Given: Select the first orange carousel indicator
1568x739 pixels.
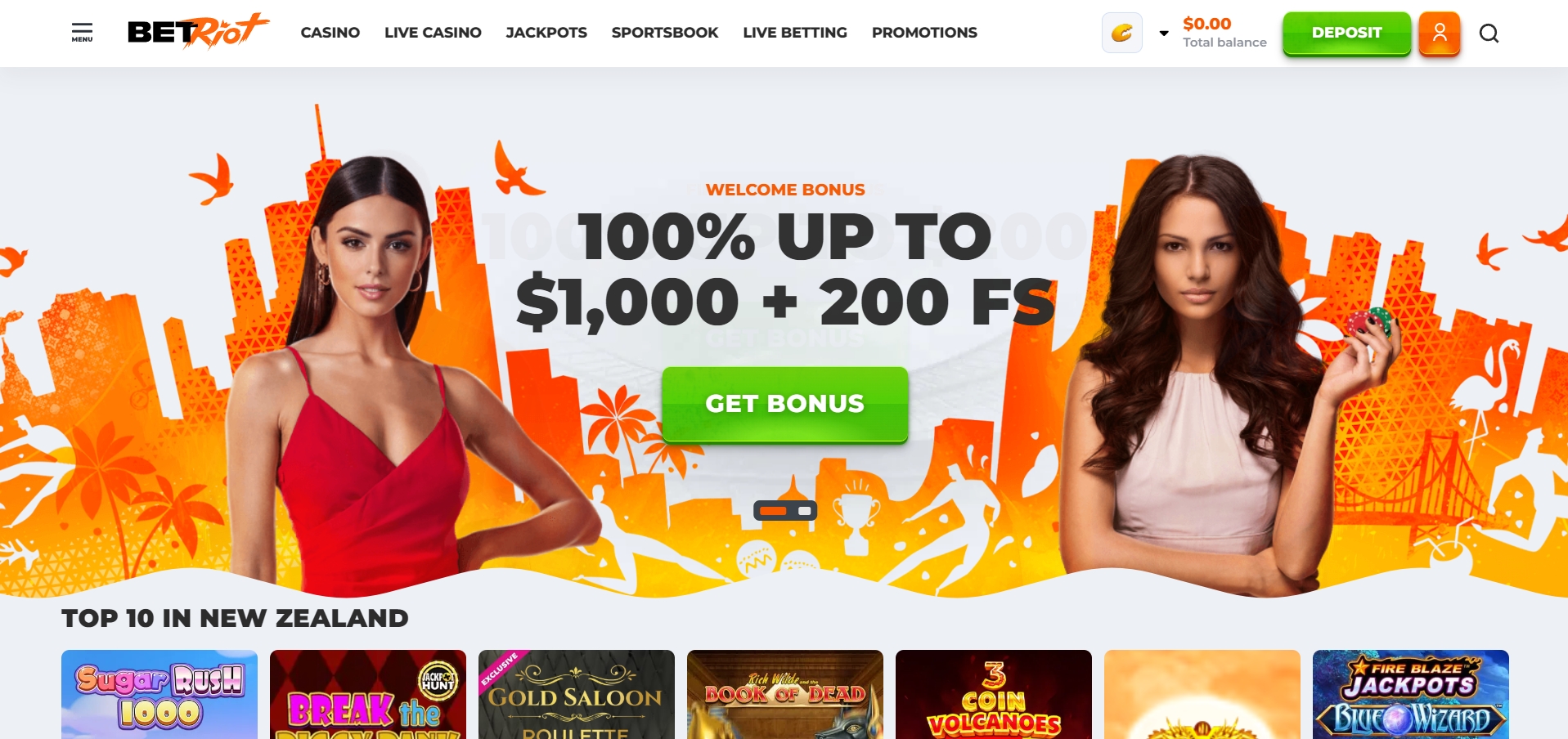Looking at the screenshot, I should point(773,511).
